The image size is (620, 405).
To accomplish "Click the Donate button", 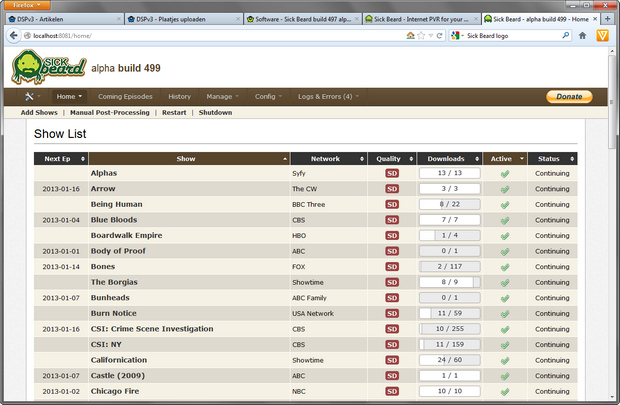I will pyautogui.click(x=569, y=97).
